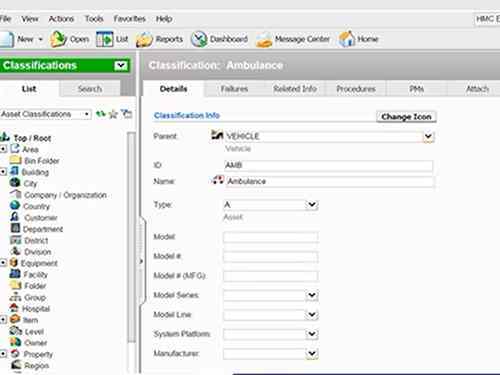
Task: Open the Reports toolbar item
Action: (x=159, y=39)
